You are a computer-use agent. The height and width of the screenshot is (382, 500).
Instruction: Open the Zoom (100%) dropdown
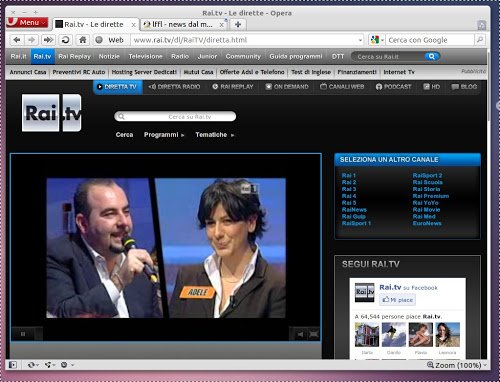(458, 365)
